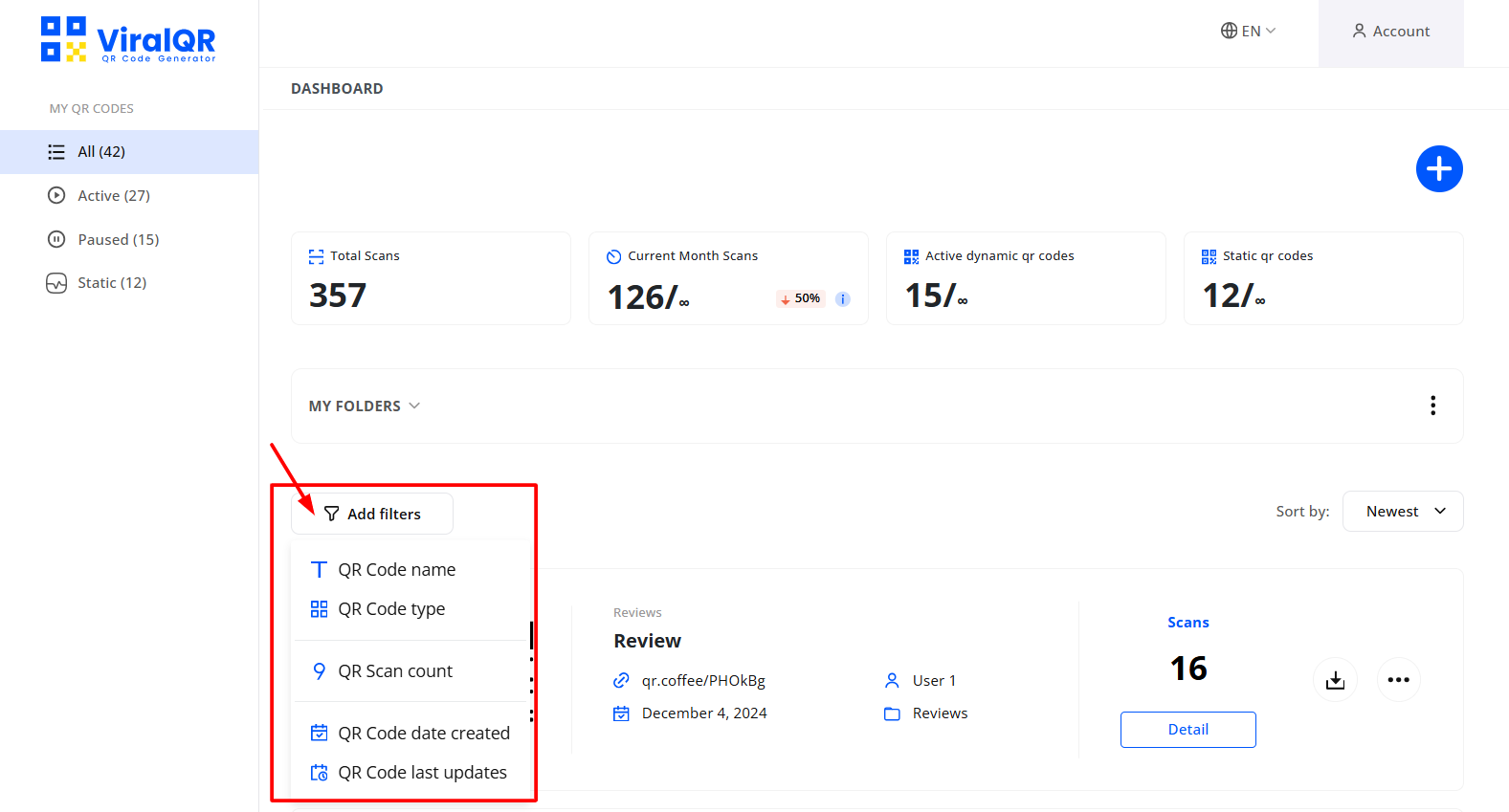Click the QR Code name text icon
Viewport: 1509px width, 812px height.
click(320, 570)
